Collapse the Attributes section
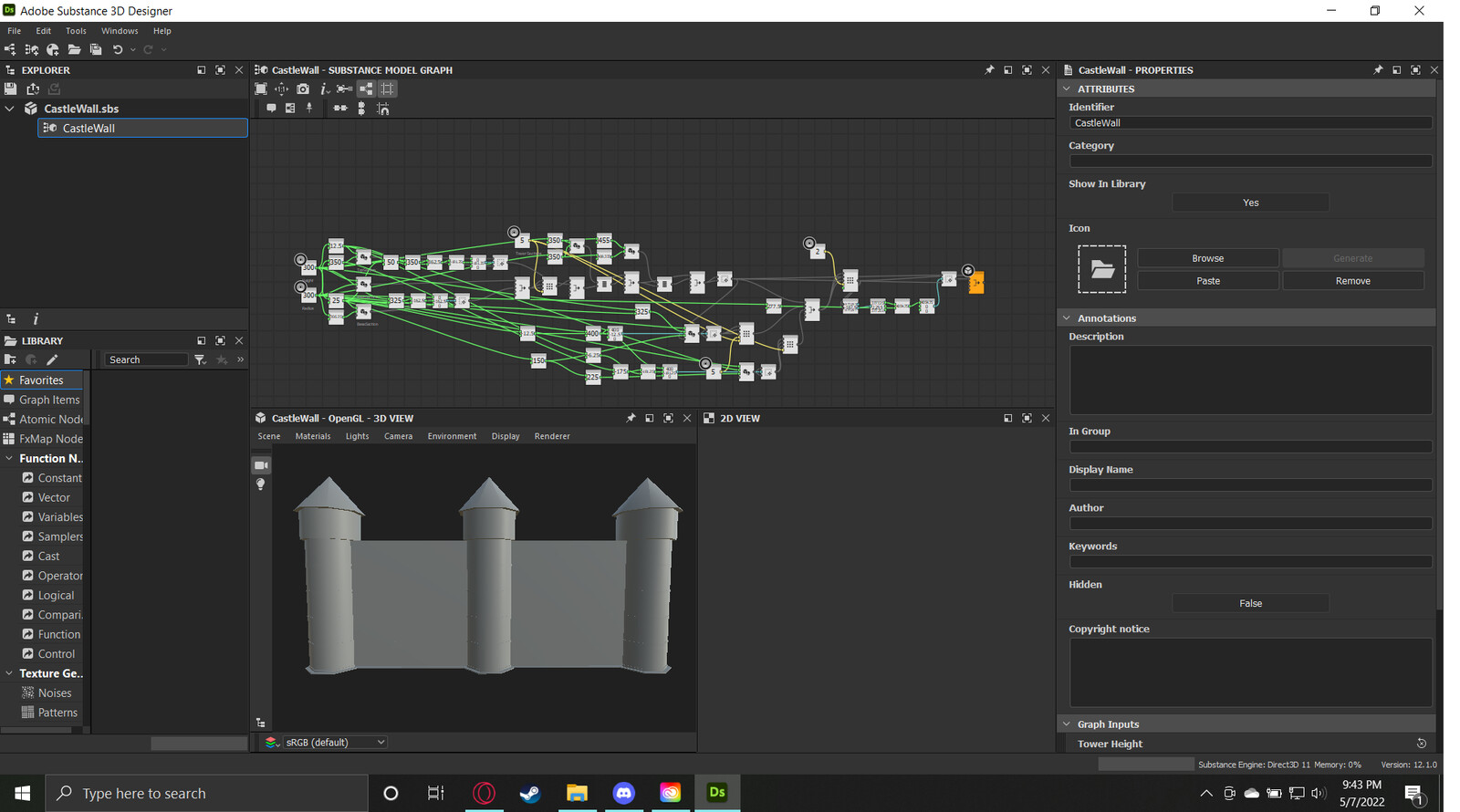This screenshot has width=1460, height=812. coord(1066,88)
